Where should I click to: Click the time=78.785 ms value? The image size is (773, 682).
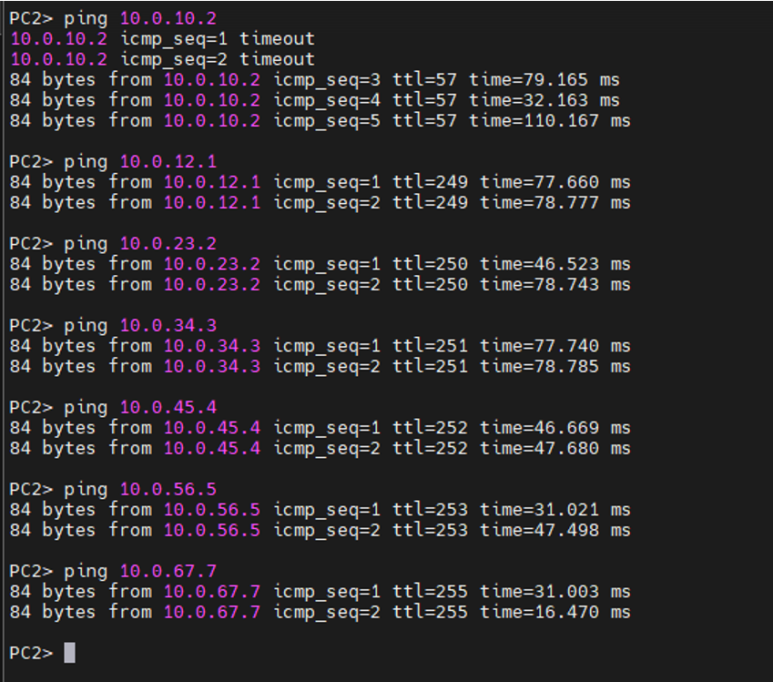point(555,366)
